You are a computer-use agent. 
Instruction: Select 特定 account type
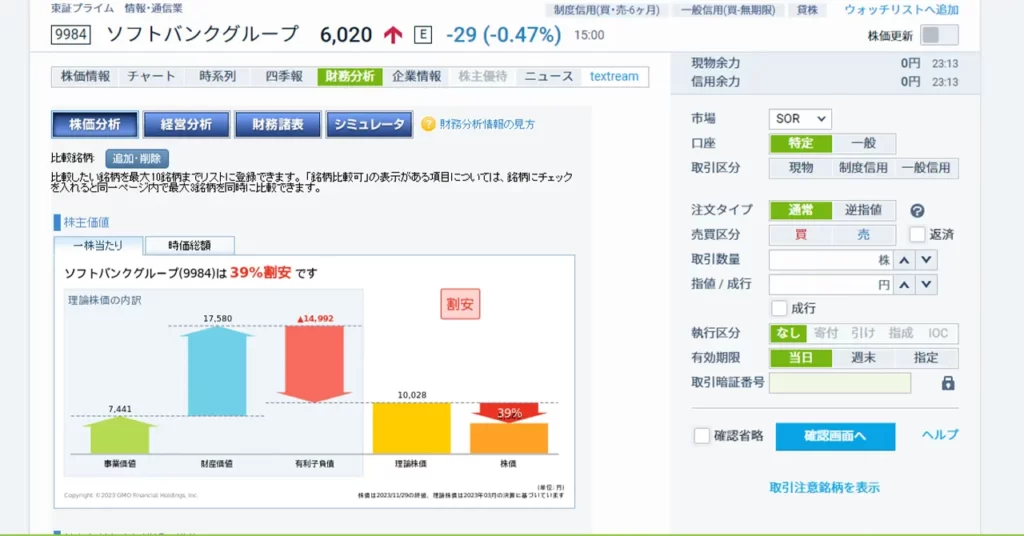point(801,143)
